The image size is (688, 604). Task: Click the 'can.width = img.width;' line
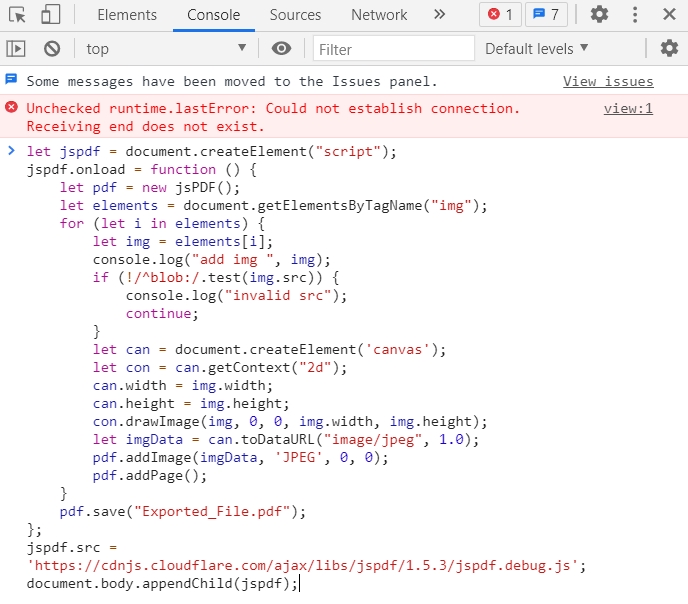(183, 386)
